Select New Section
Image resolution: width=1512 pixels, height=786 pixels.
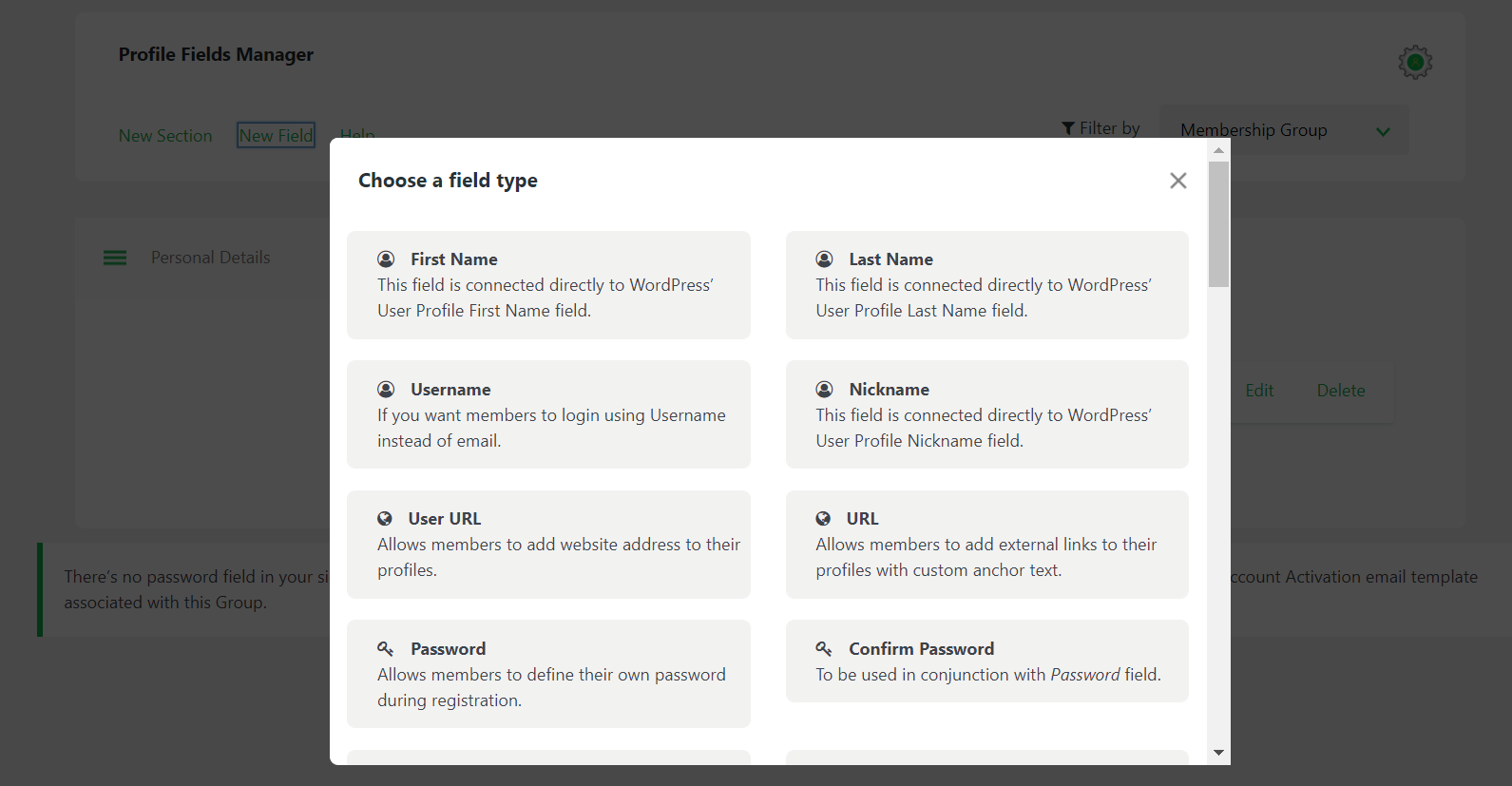coord(165,135)
